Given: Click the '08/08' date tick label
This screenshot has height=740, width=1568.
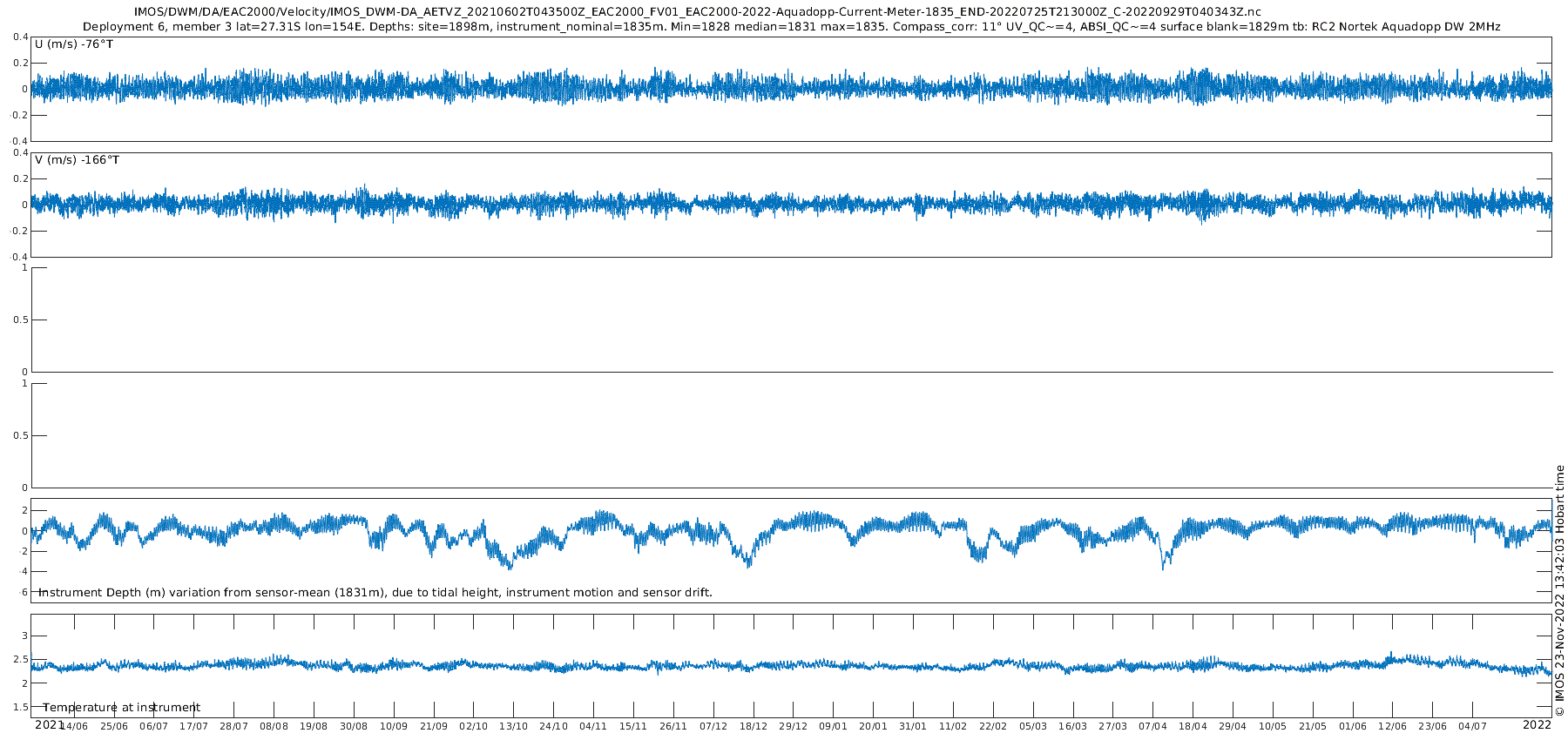Looking at the screenshot, I should point(274,726).
